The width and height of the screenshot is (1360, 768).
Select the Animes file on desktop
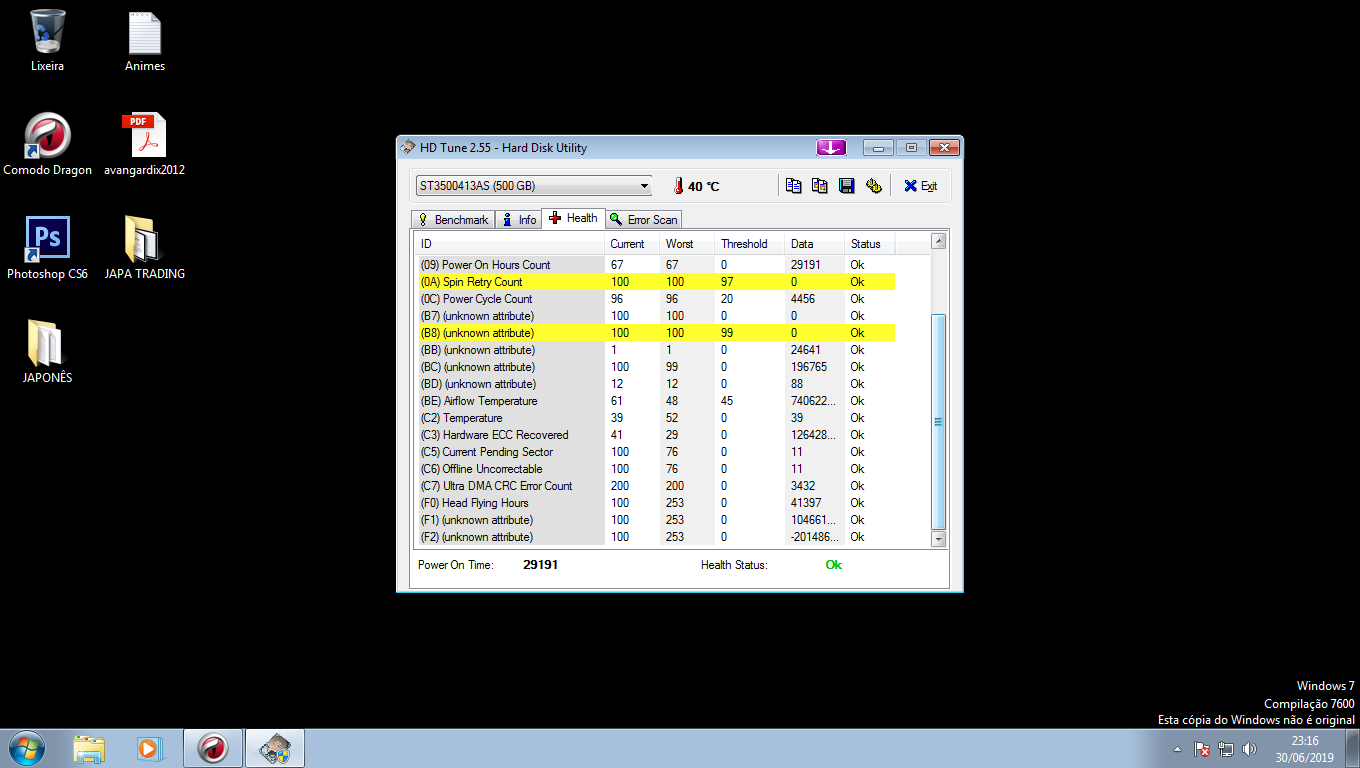coord(145,41)
